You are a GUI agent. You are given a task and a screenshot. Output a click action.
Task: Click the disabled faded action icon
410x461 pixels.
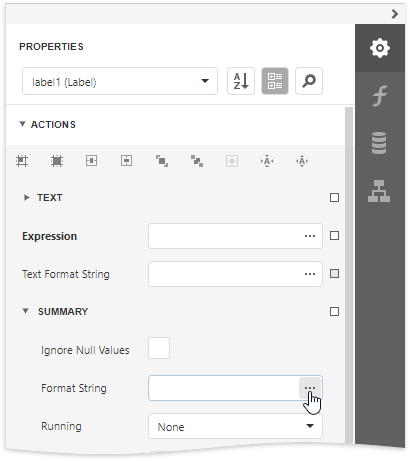click(232, 161)
